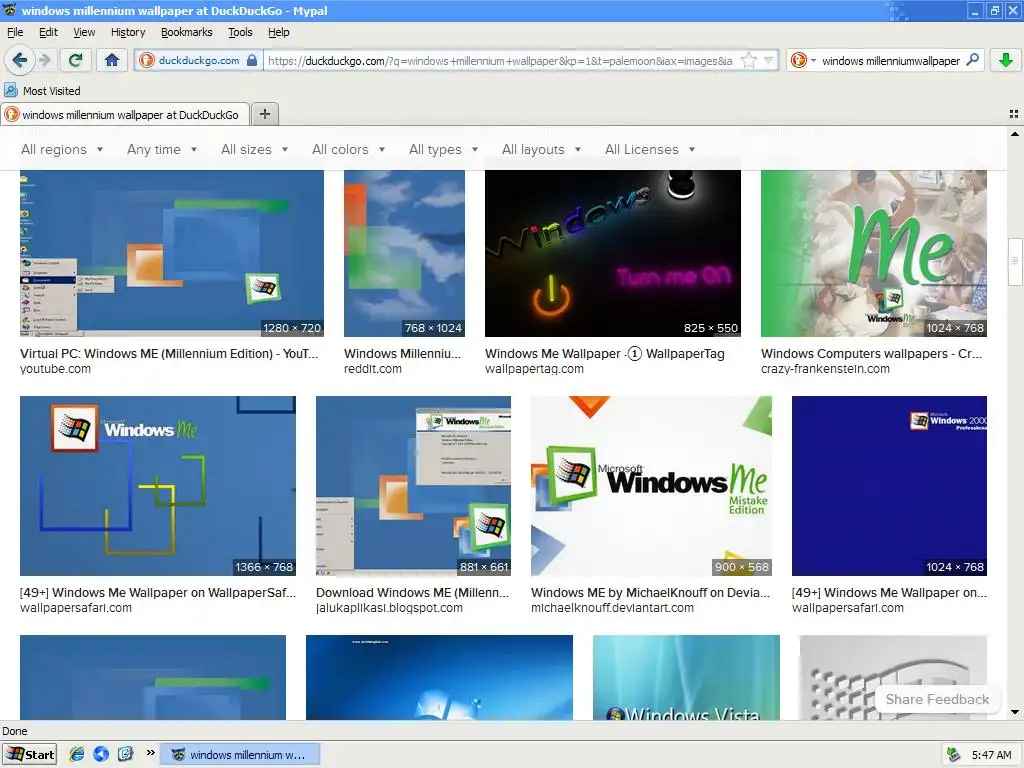The width and height of the screenshot is (1024, 768).
Task: Open the Tools menu
Action: coord(240,32)
